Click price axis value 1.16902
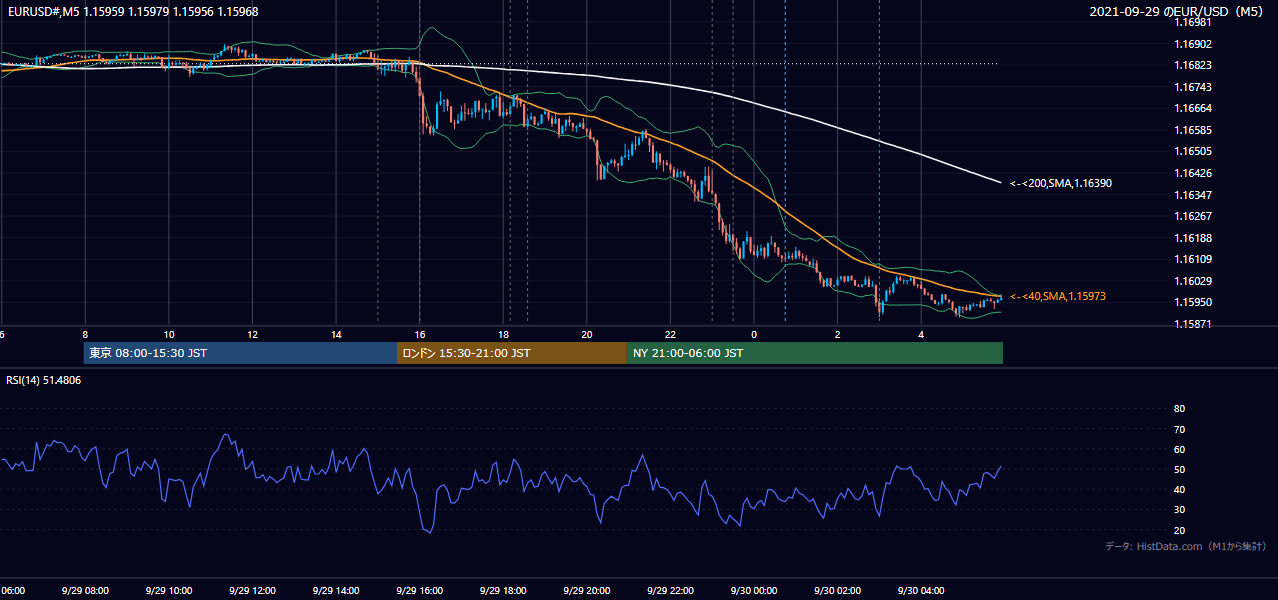The image size is (1278, 600). click(1194, 44)
